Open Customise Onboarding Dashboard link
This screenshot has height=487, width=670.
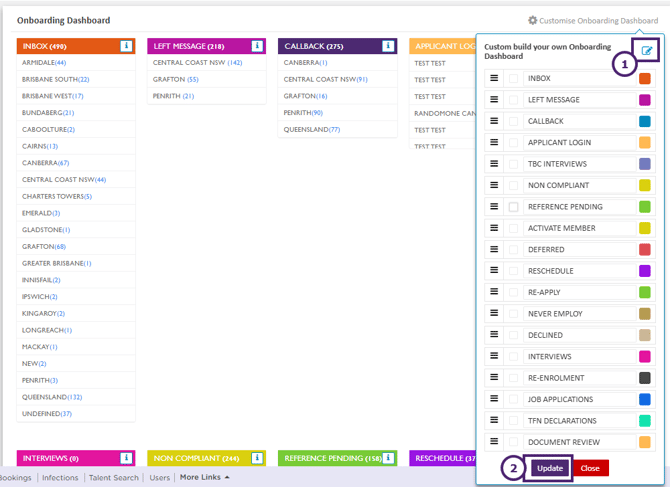coord(598,21)
